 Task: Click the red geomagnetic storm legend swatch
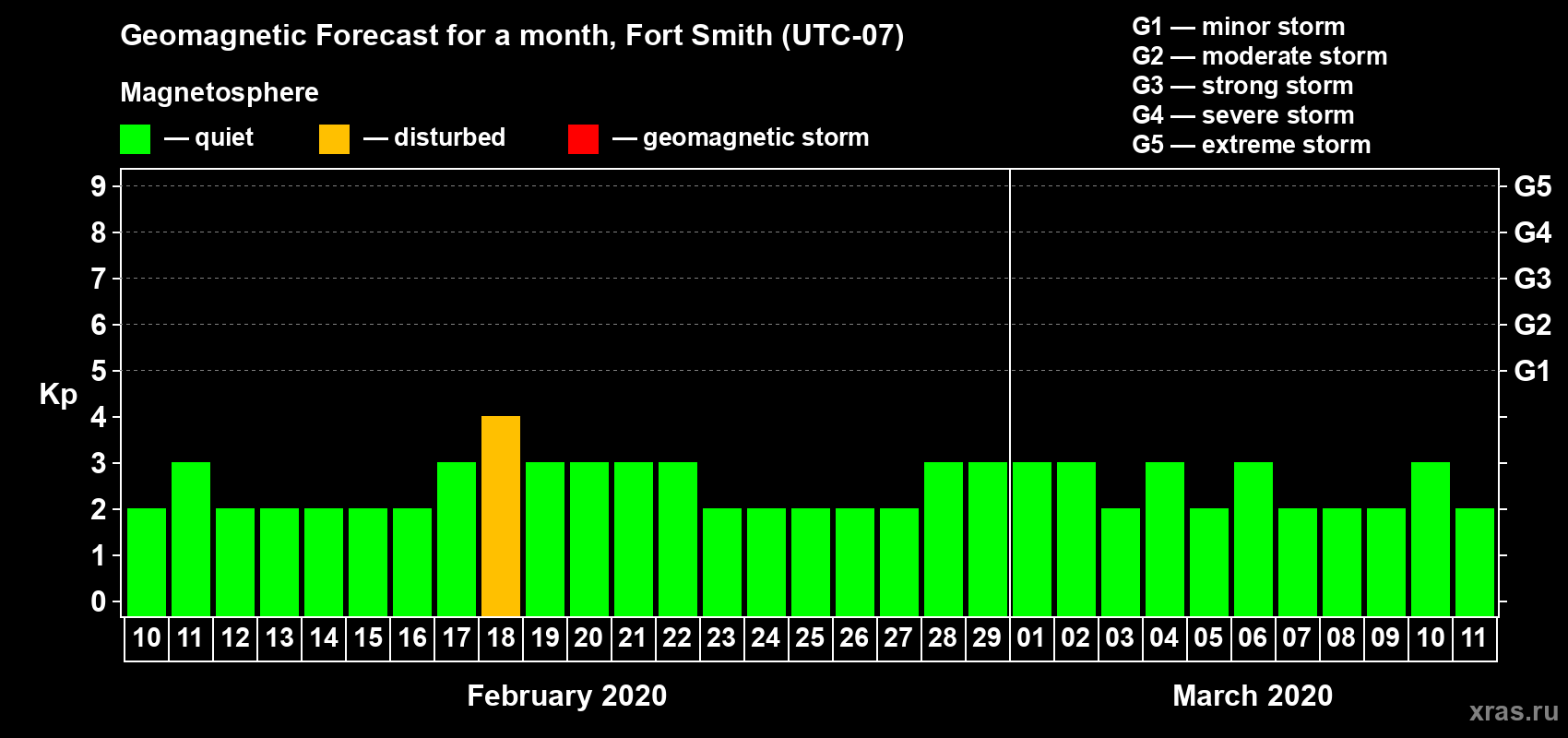[x=583, y=139]
